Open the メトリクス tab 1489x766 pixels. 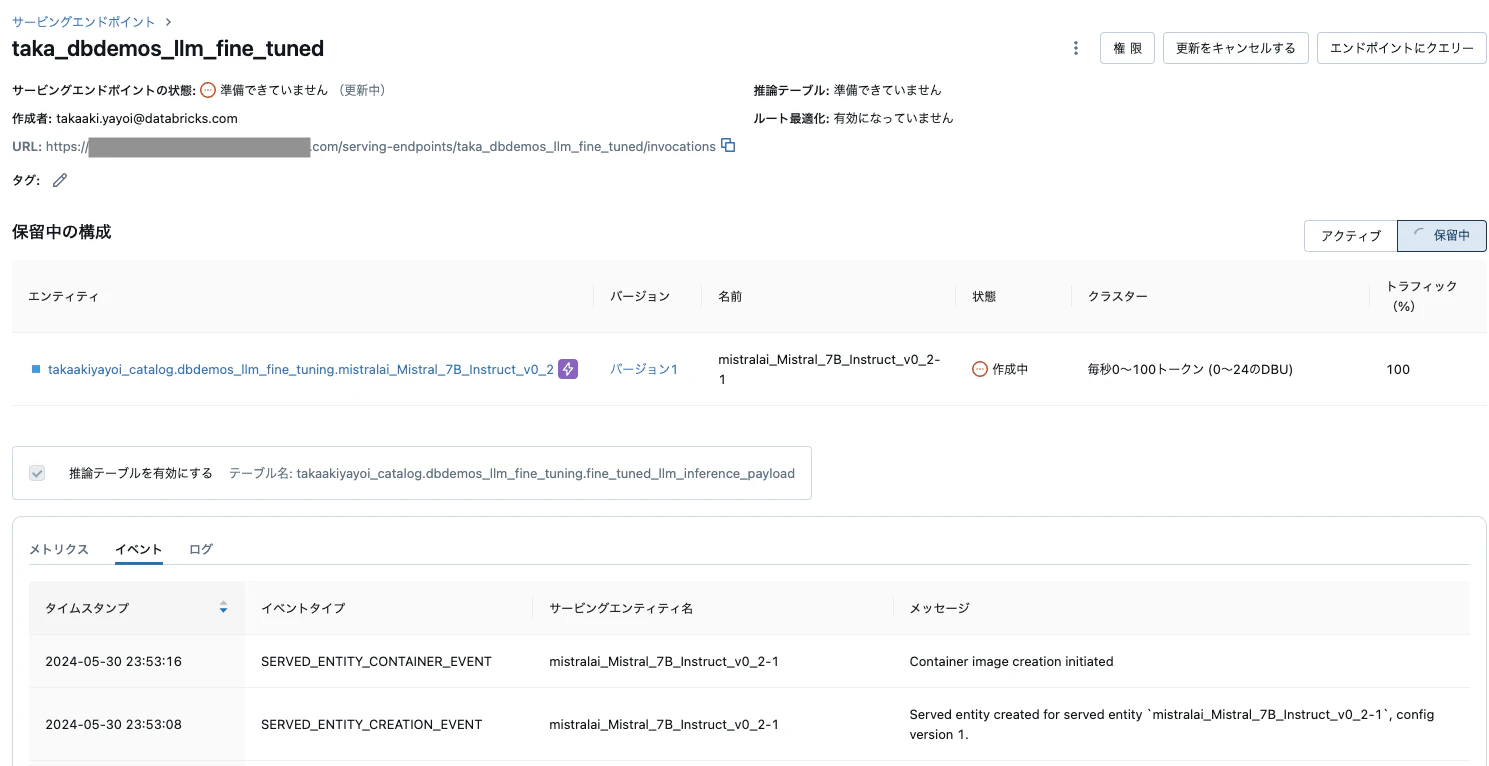[x=59, y=549]
